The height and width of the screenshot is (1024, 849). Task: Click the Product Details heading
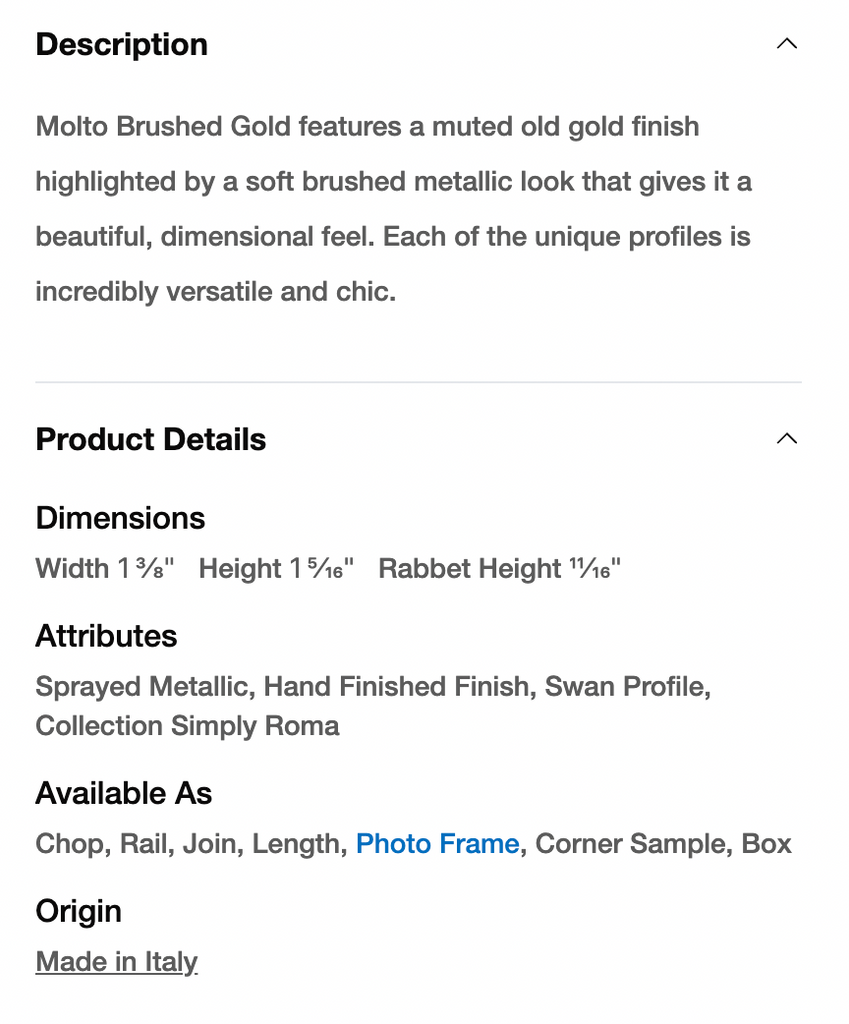click(151, 440)
